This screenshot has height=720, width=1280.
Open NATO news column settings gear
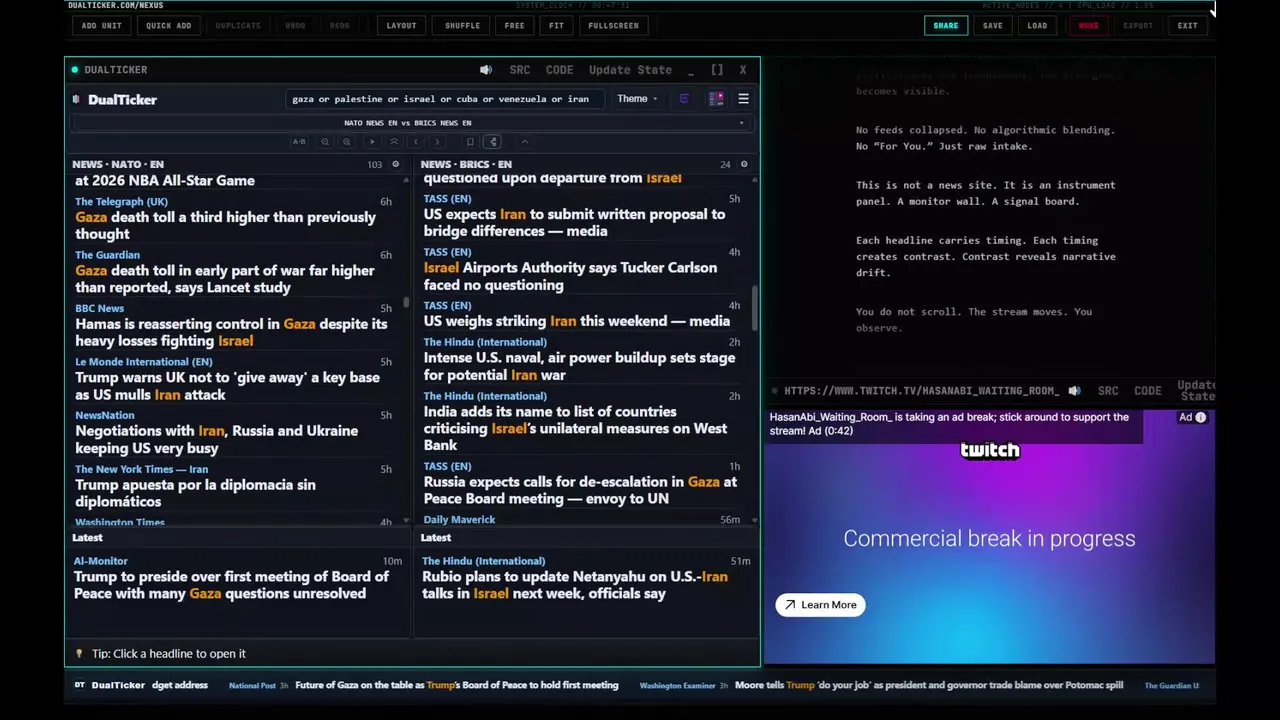click(395, 164)
